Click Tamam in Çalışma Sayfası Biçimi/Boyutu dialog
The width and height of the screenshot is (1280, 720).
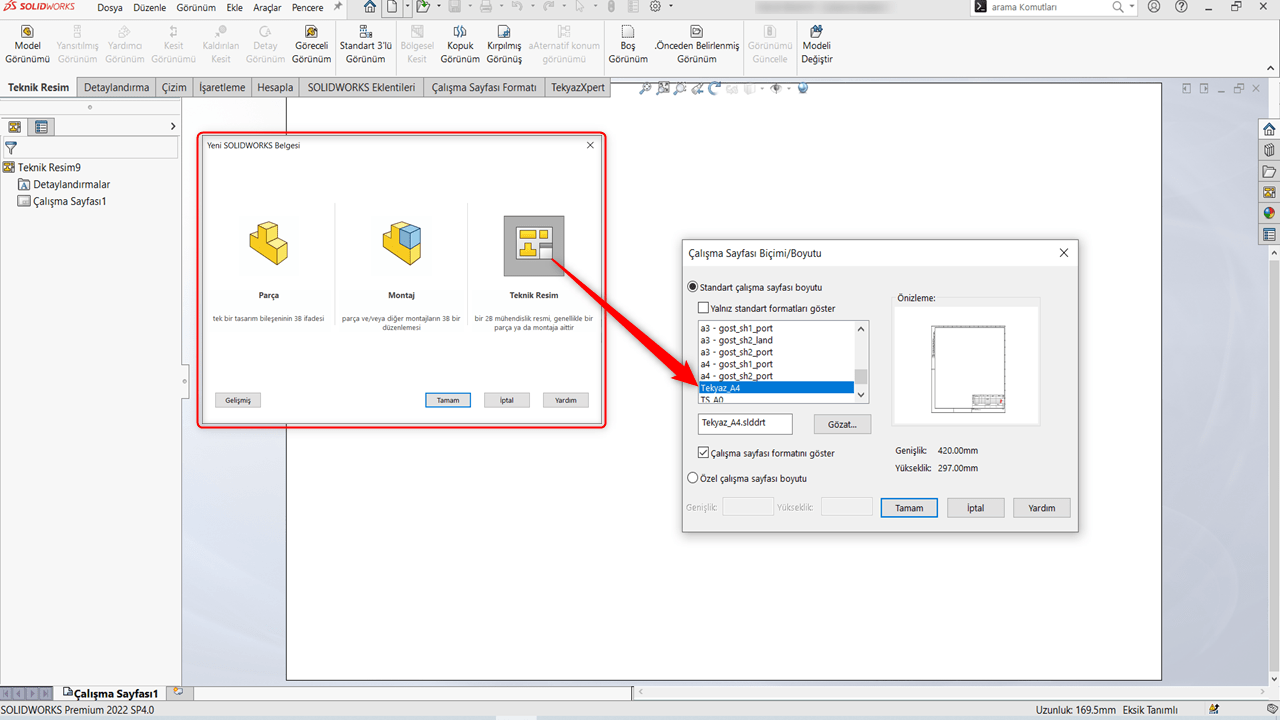tap(909, 508)
